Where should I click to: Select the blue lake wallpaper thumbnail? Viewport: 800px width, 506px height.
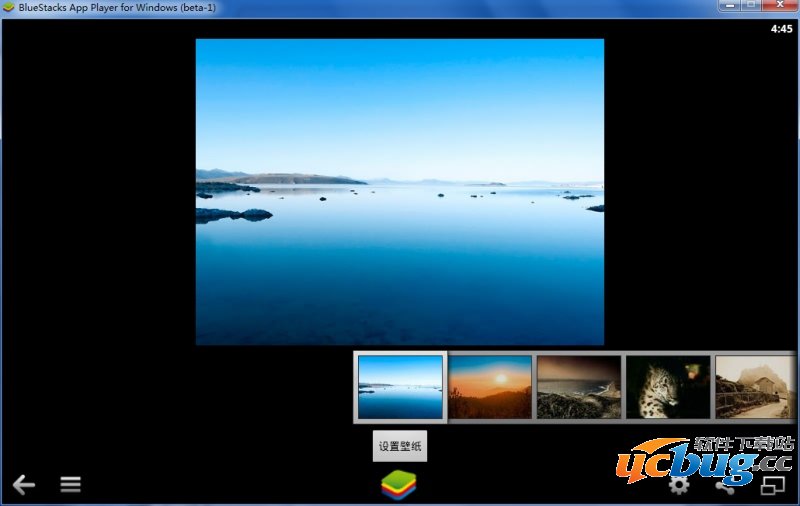click(400, 387)
